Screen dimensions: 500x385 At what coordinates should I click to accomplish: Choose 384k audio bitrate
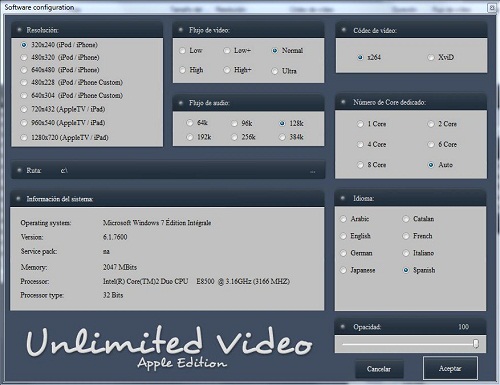tap(282, 137)
